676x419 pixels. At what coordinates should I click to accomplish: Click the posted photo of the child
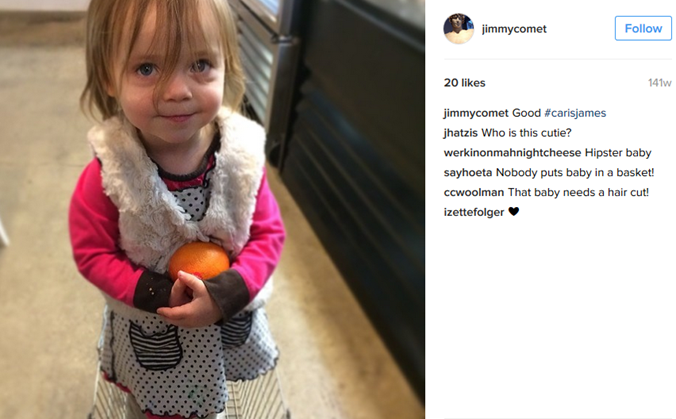(x=212, y=210)
